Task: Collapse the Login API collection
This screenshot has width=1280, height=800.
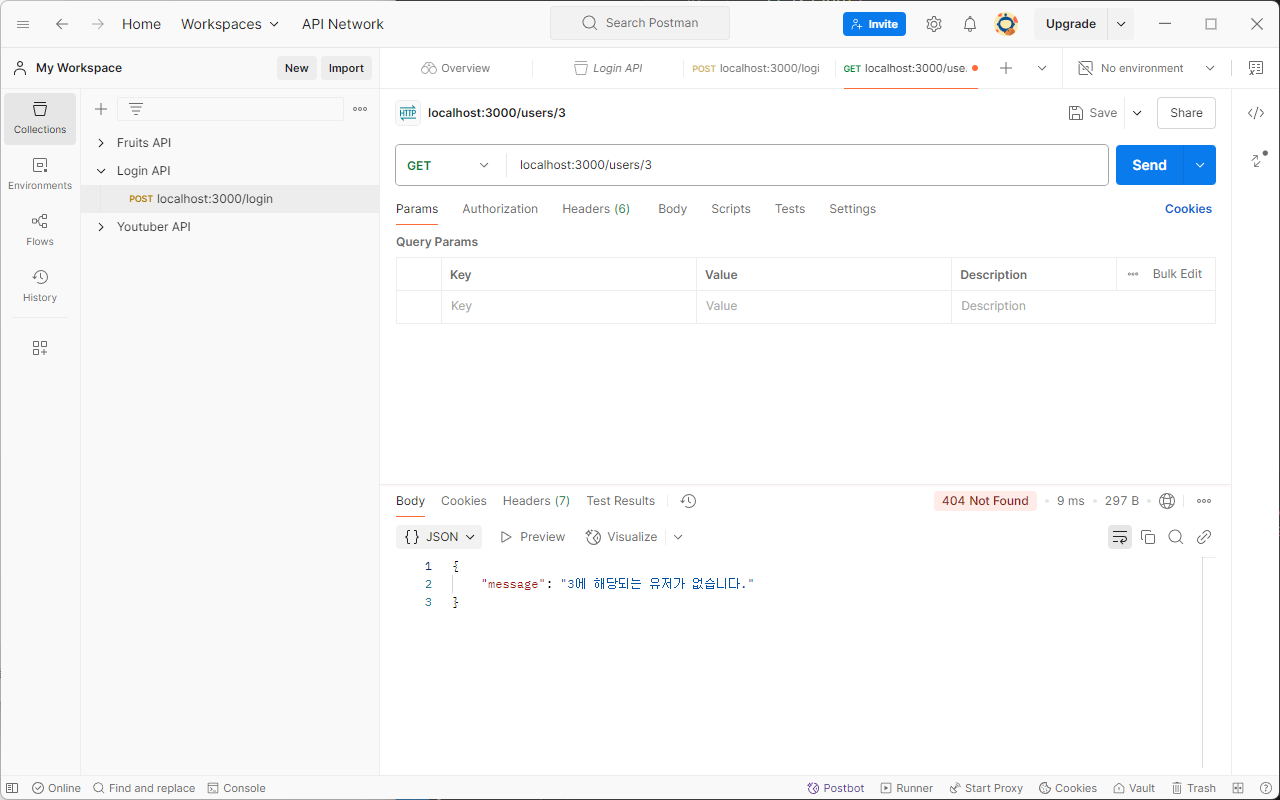Action: coord(101,171)
